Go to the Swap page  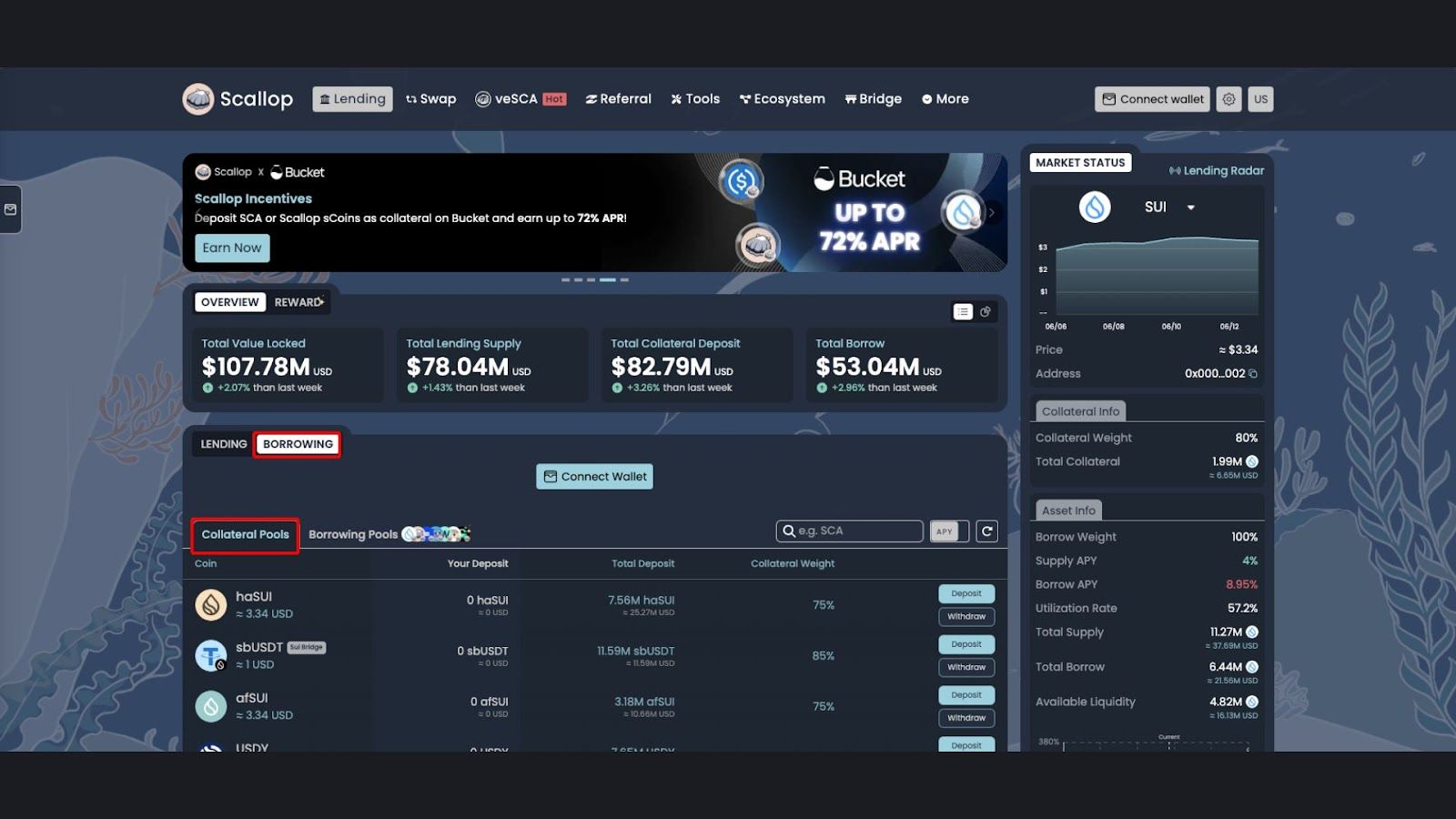tap(430, 99)
